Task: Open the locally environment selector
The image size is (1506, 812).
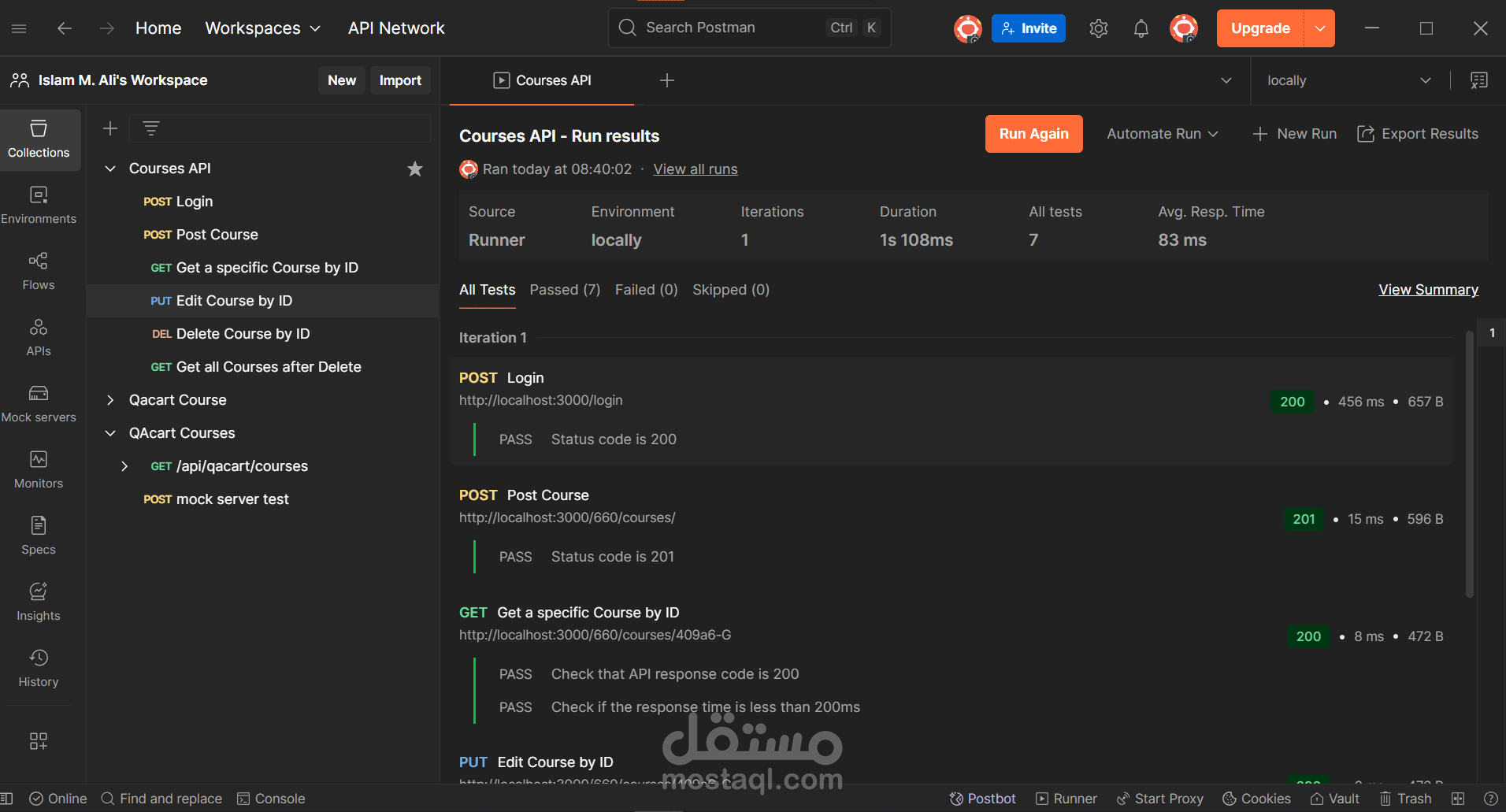Action: tap(1348, 80)
